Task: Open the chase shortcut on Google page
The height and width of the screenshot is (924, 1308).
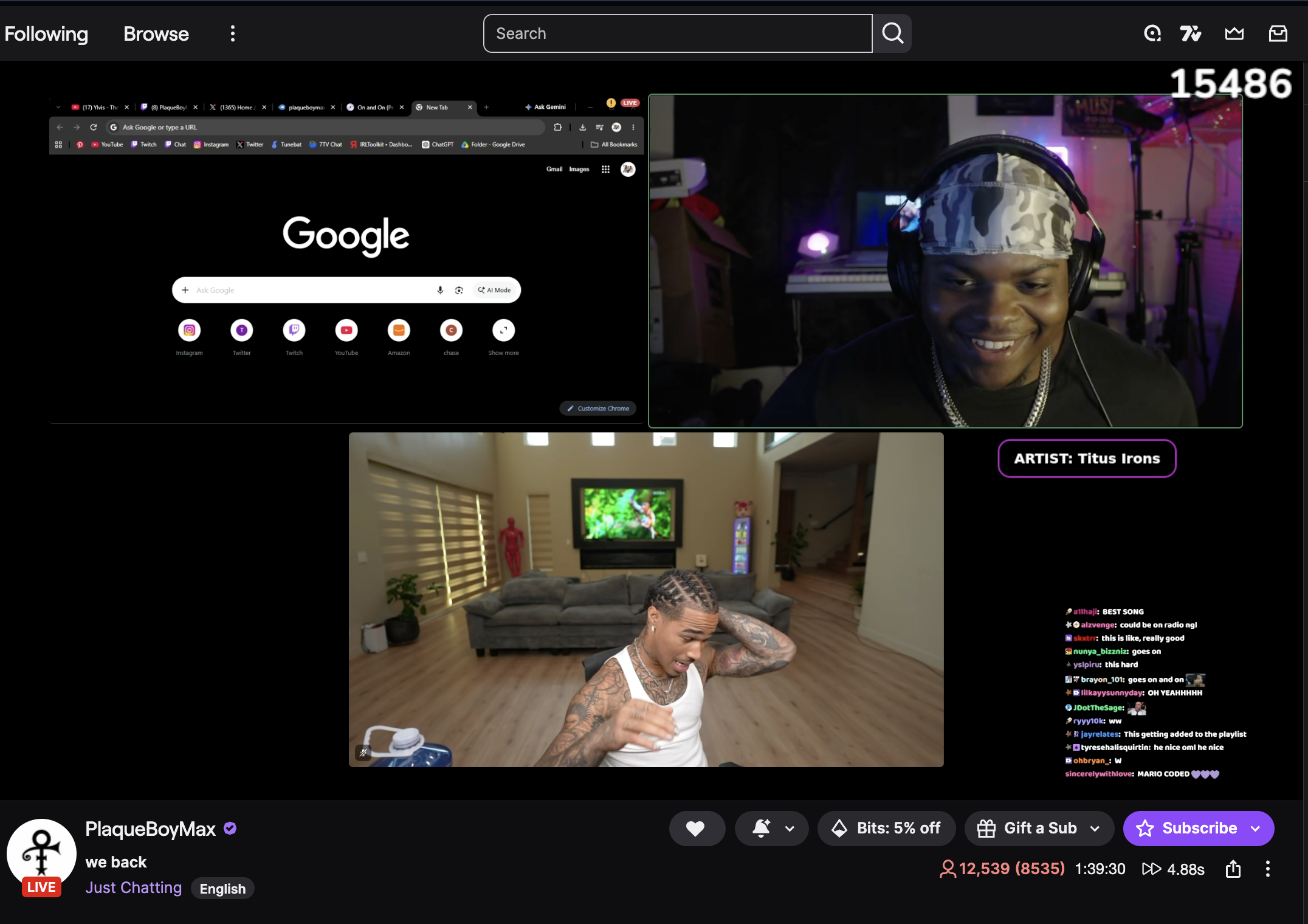Action: click(x=451, y=336)
